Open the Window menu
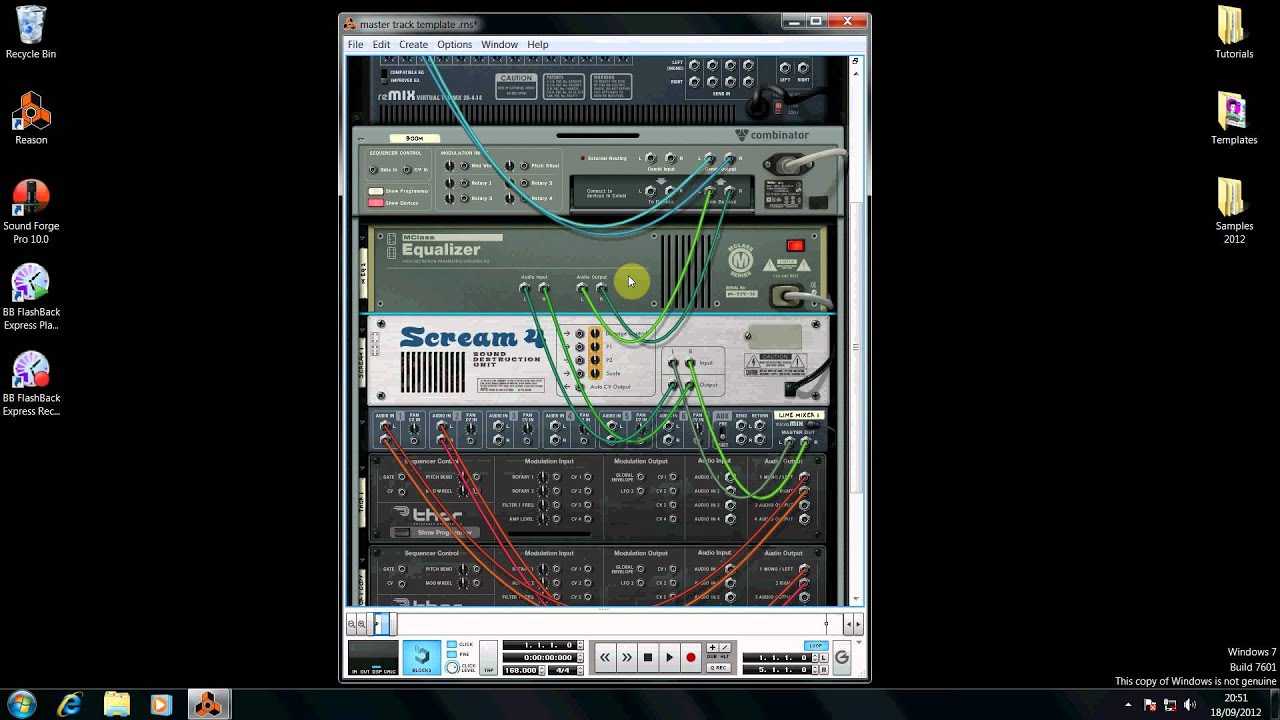 coord(499,45)
